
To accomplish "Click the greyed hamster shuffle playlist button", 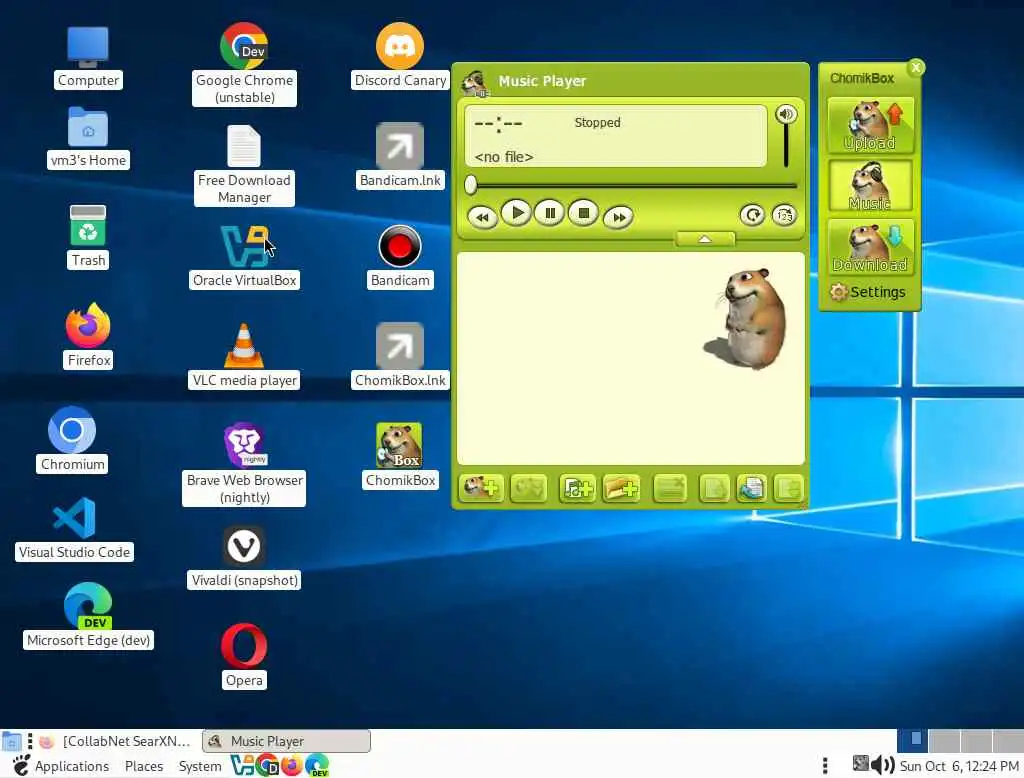I will (x=528, y=488).
